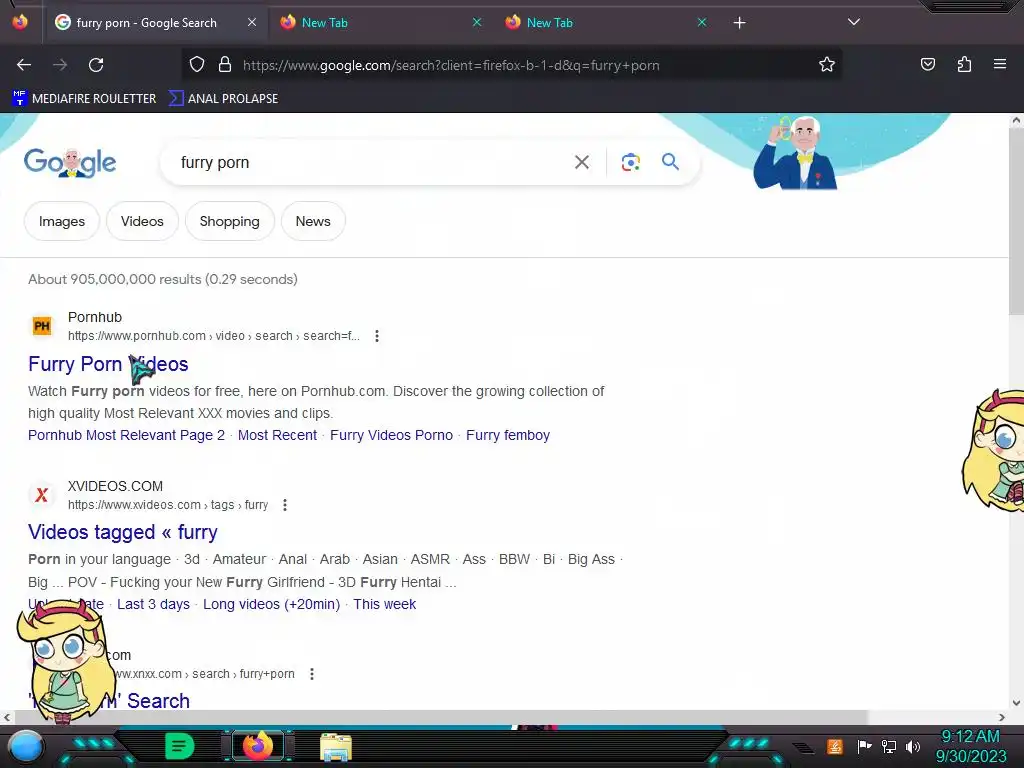This screenshot has height=768, width=1024.
Task: Open 'Long videos (+20min)' sitelink
Action: 272,604
